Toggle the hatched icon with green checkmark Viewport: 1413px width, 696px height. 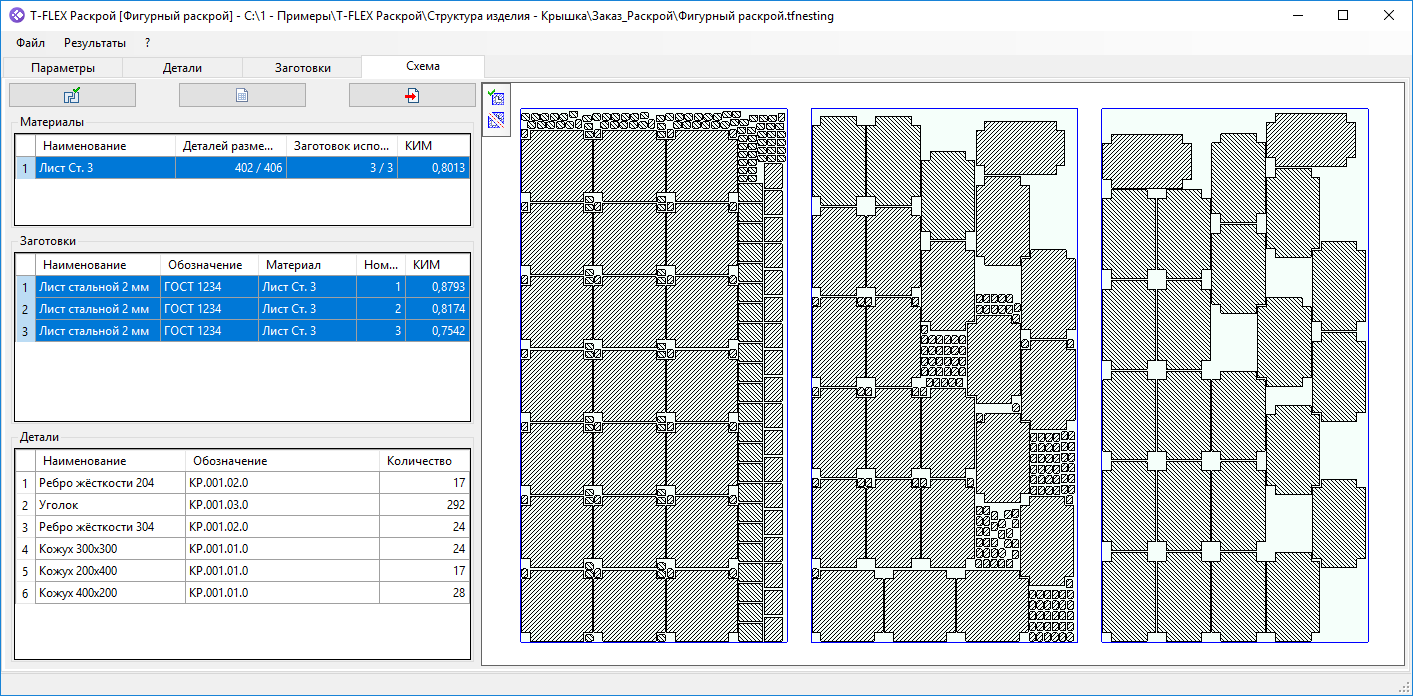click(x=496, y=98)
